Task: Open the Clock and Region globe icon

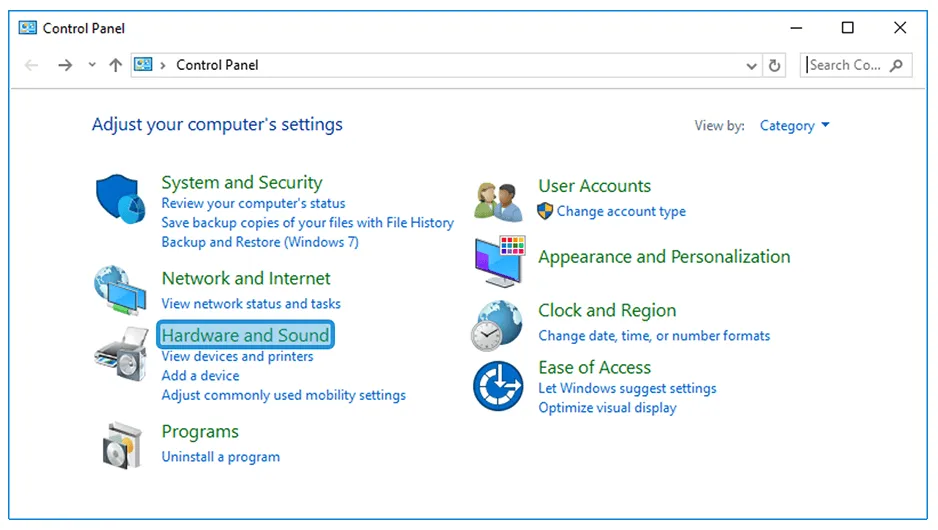Action: click(x=497, y=326)
